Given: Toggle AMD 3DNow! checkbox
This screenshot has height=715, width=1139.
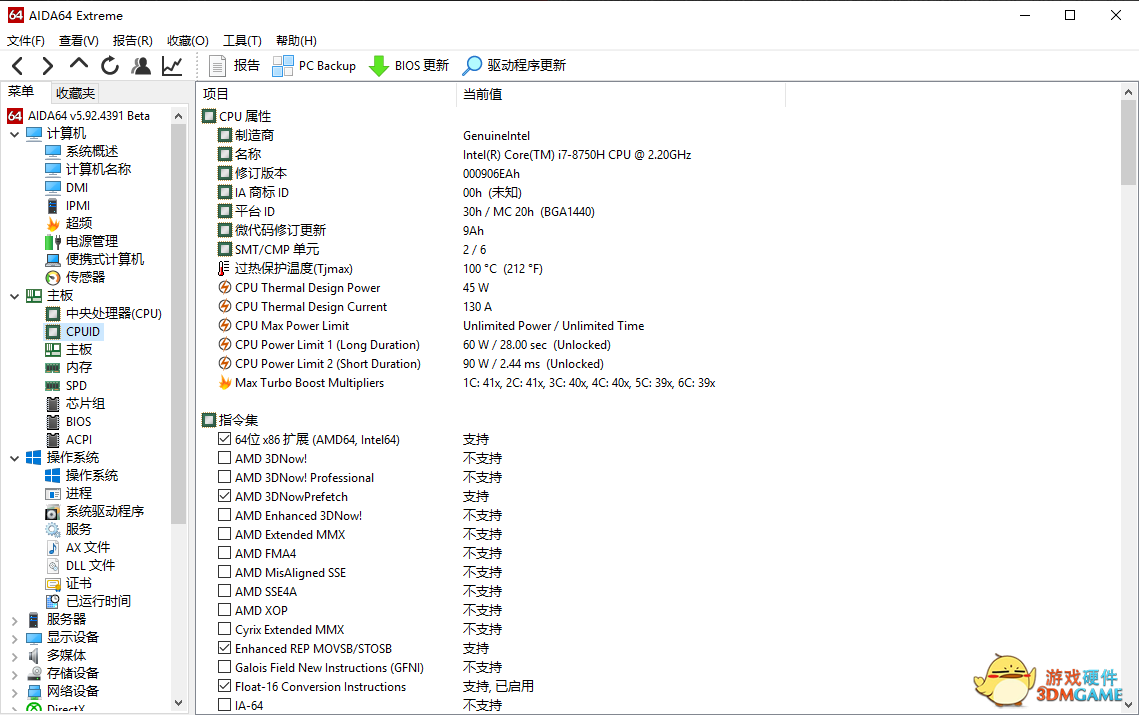Looking at the screenshot, I should pos(224,458).
